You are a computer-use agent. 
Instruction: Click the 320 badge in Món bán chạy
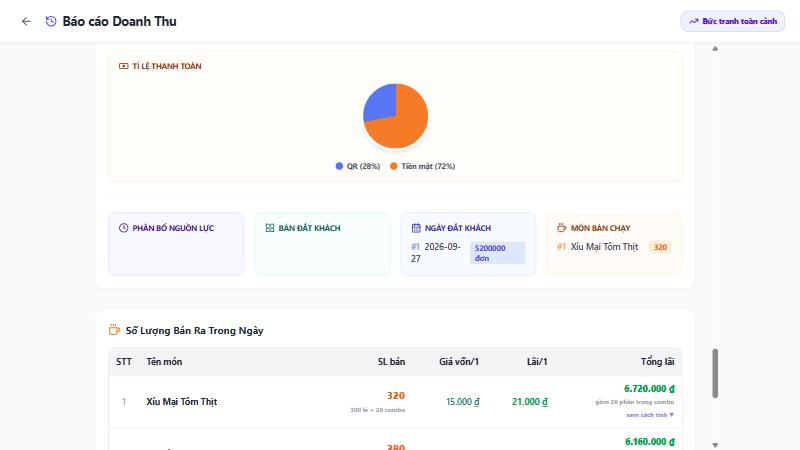coord(660,247)
